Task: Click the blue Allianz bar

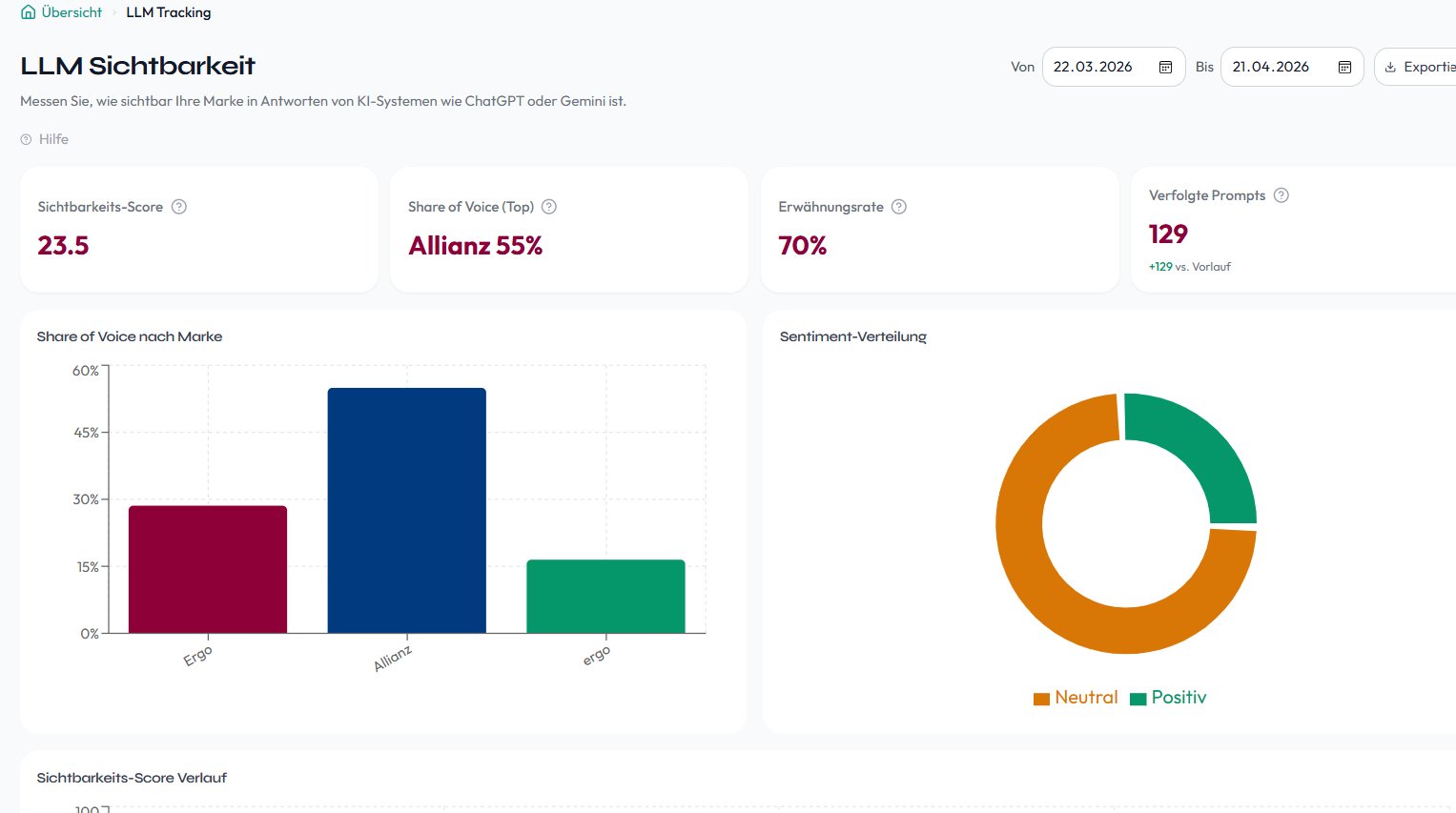Action: pyautogui.click(x=407, y=510)
